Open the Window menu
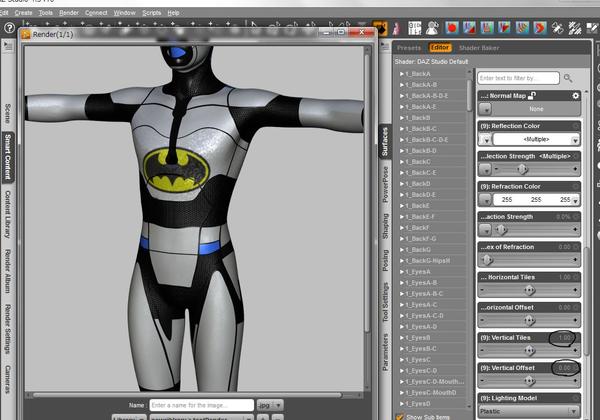The image size is (600, 420). (x=124, y=13)
